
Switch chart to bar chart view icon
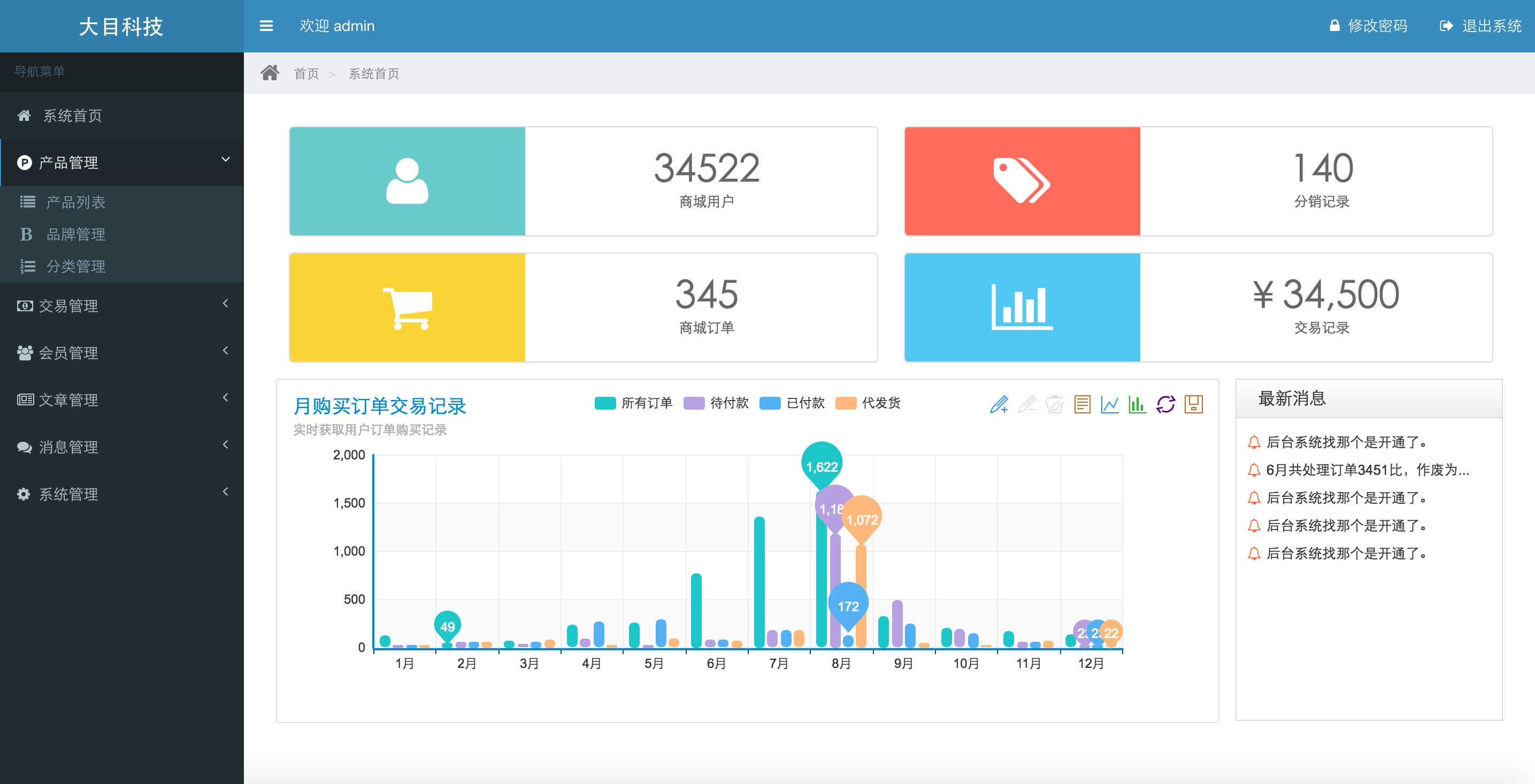pyautogui.click(x=1137, y=404)
